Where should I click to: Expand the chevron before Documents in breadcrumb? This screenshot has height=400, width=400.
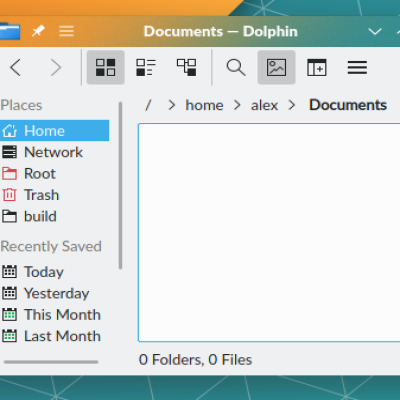tap(292, 105)
